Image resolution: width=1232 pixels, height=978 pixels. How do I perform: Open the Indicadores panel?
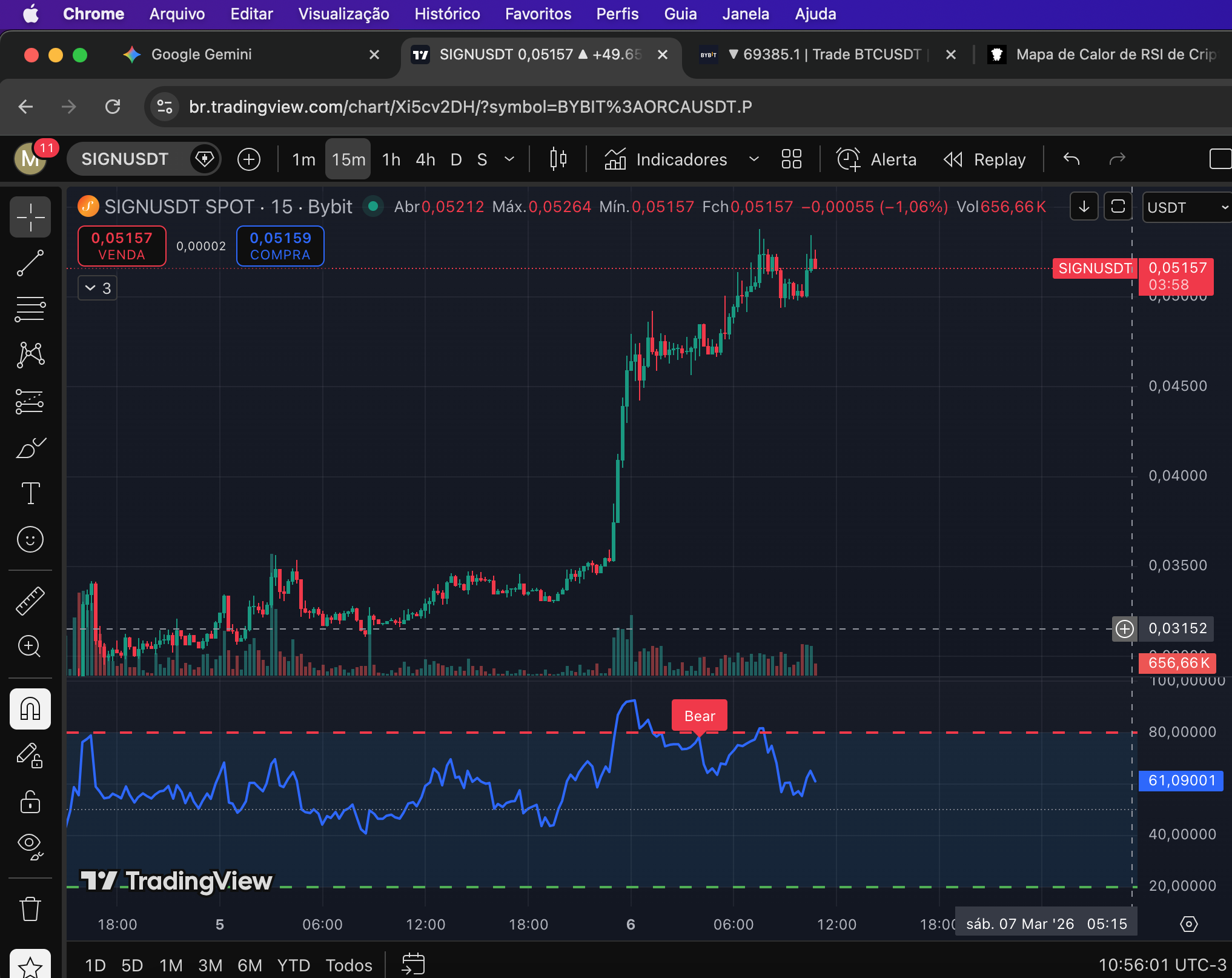coord(666,159)
